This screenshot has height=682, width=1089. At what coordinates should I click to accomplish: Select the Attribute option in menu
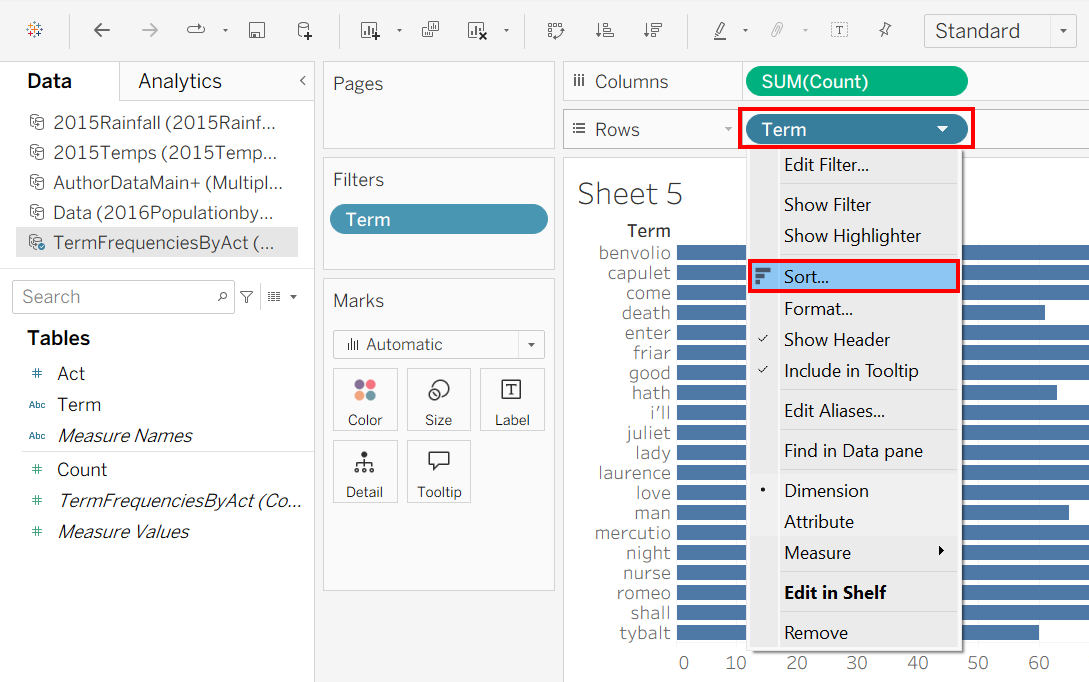coord(854,522)
